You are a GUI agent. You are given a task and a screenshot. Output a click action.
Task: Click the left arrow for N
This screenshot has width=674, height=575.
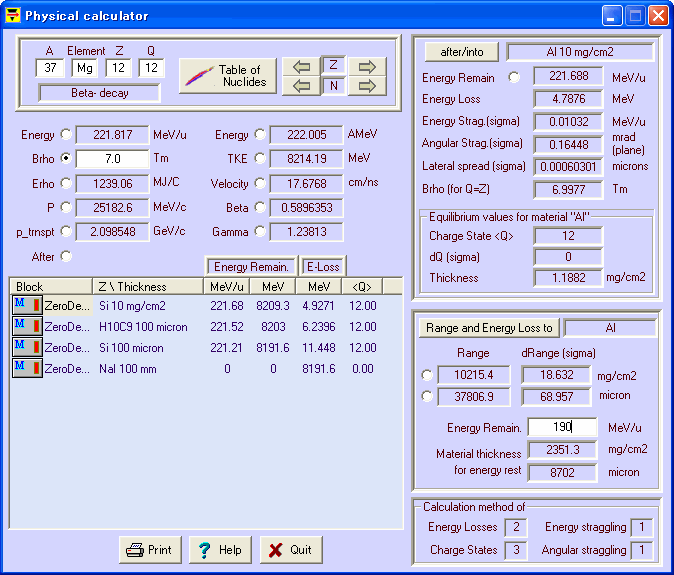[301, 86]
